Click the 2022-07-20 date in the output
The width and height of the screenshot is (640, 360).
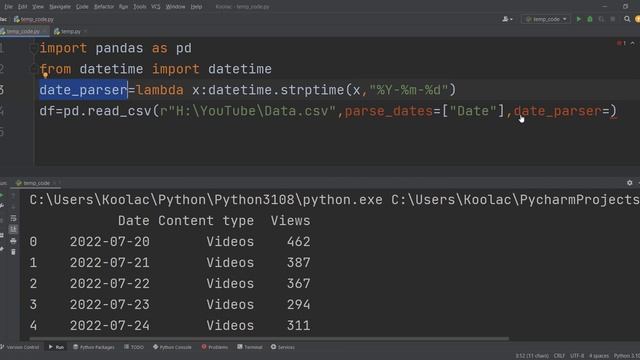[110, 242]
